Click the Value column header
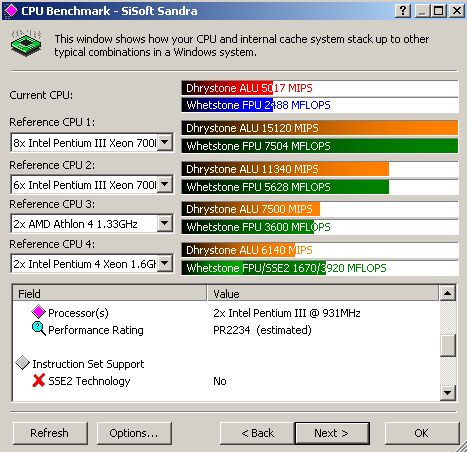This screenshot has height=452, width=467. tap(323, 293)
